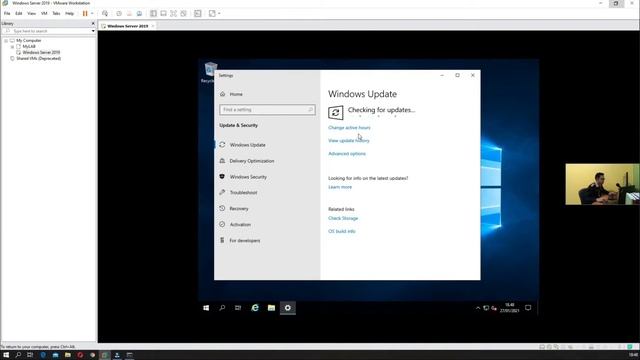Open the guest Start menu
The height and width of the screenshot is (360, 640).
[206, 308]
